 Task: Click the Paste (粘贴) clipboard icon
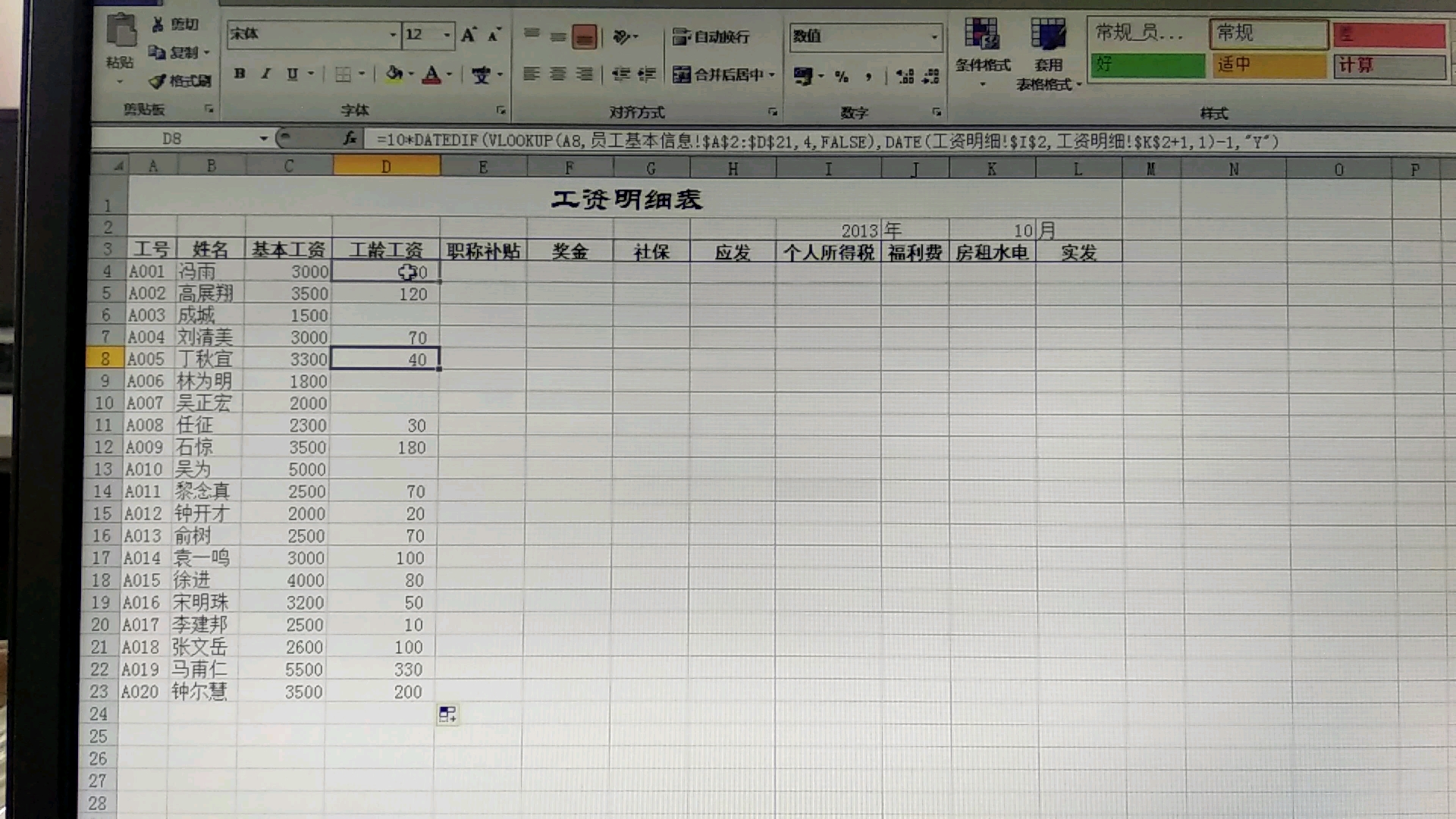[x=121, y=32]
